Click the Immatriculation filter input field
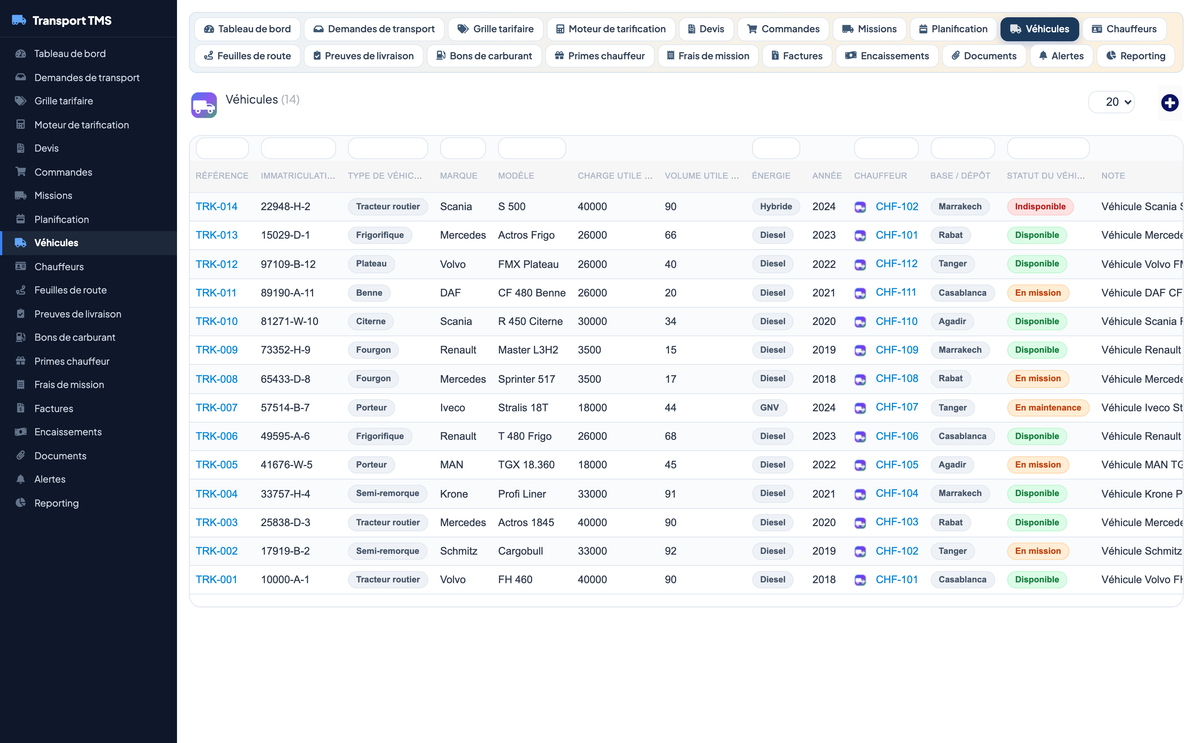This screenshot has height=743, width=1200. 298,149
